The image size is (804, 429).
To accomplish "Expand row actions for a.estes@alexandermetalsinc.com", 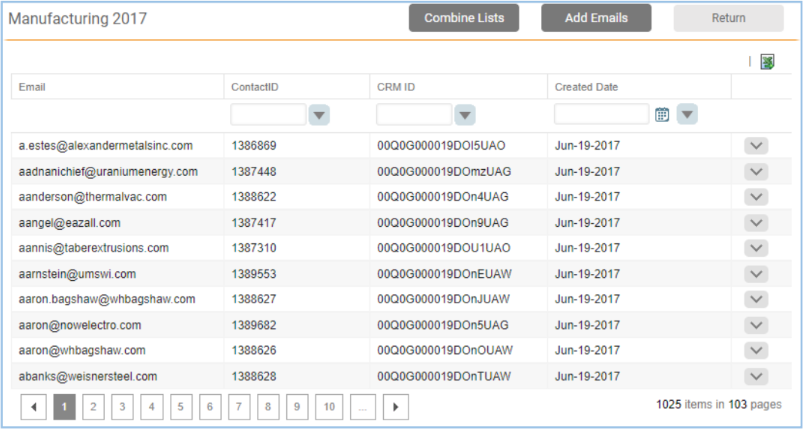I will tap(756, 146).
